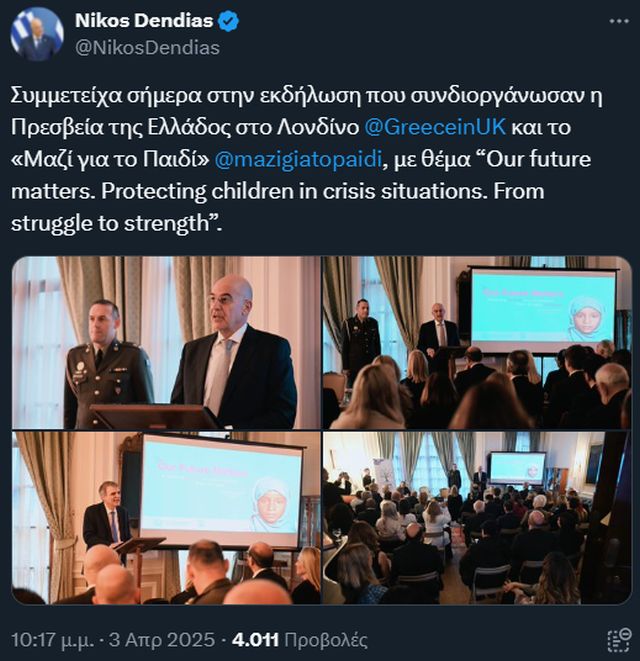The height and width of the screenshot is (661, 640).
Task: Follow the @GreeceinUK mention link
Action: (x=434, y=127)
